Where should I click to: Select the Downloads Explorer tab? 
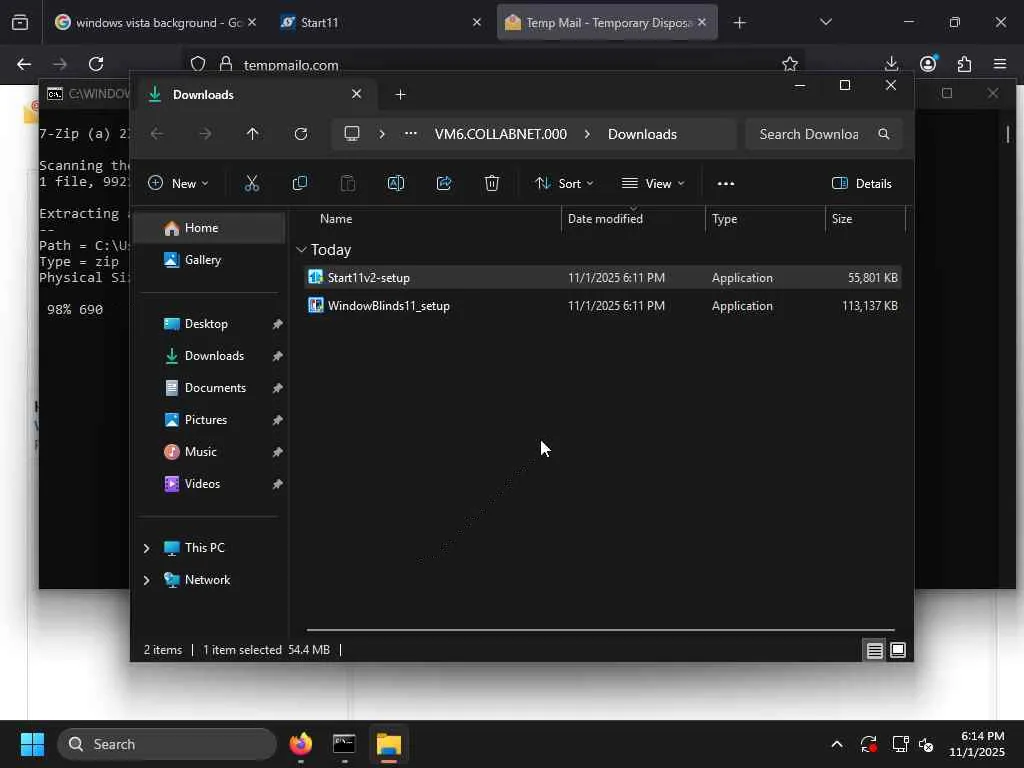click(x=255, y=95)
